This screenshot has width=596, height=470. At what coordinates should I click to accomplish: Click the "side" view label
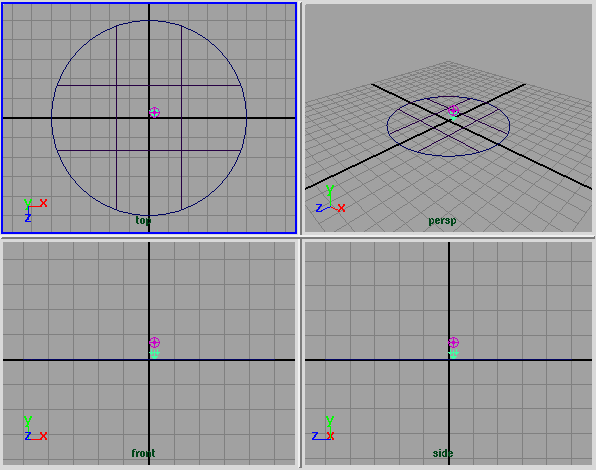click(443, 453)
